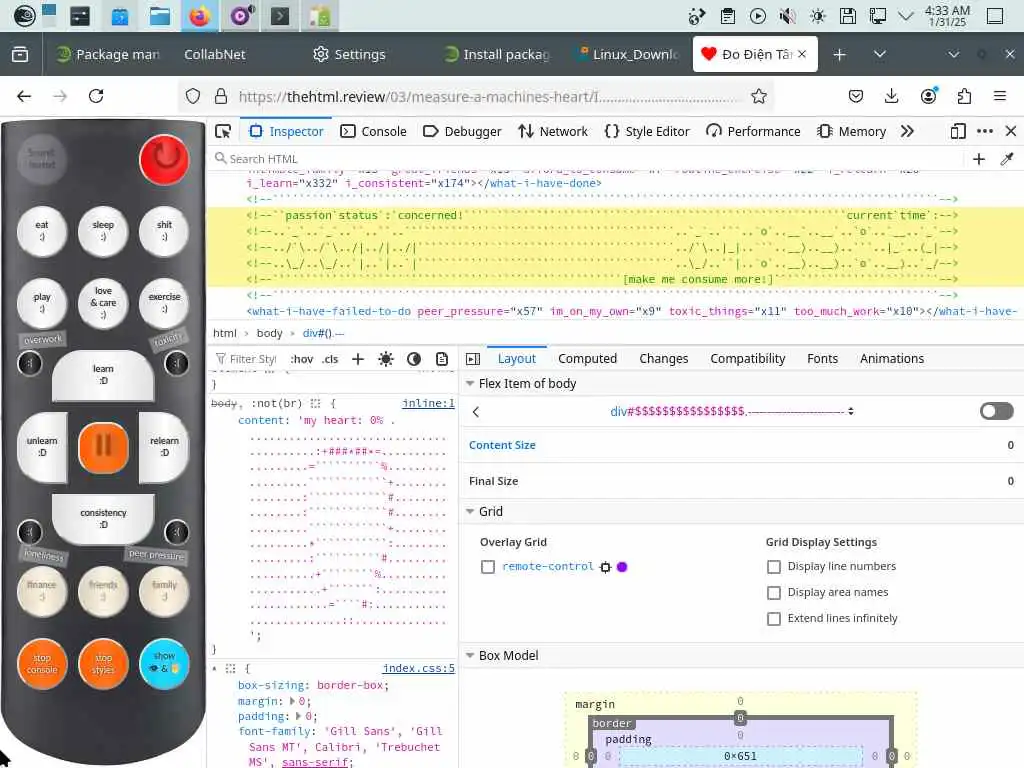Viewport: 1024px width, 768px height.
Task: Click the blue show button on remote
Action: (x=164, y=664)
